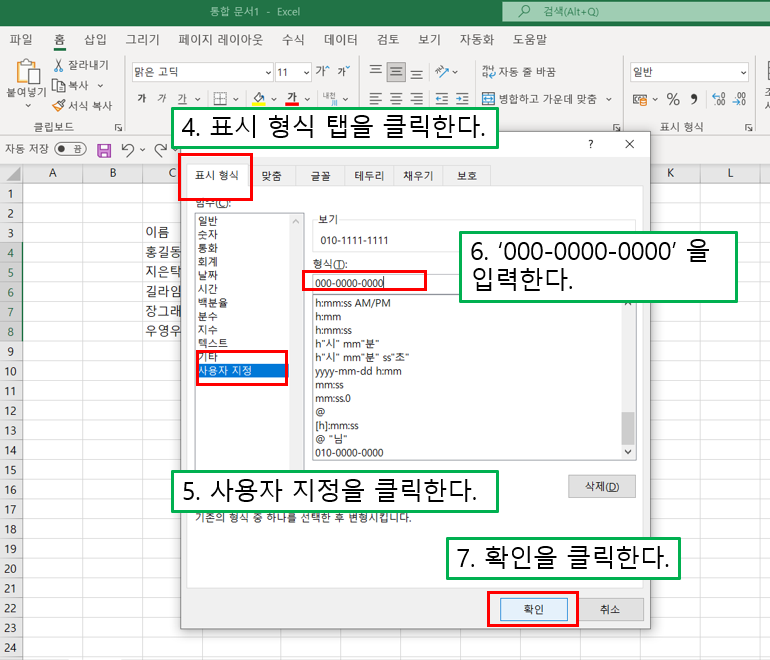
Task: Click Merge and Center (병합하고 가운데 맞춤)
Action: click(539, 99)
